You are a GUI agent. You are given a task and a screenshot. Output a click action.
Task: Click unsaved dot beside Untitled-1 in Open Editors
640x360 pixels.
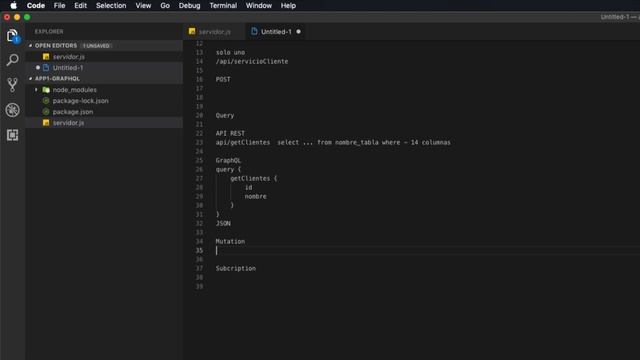tap(38, 68)
